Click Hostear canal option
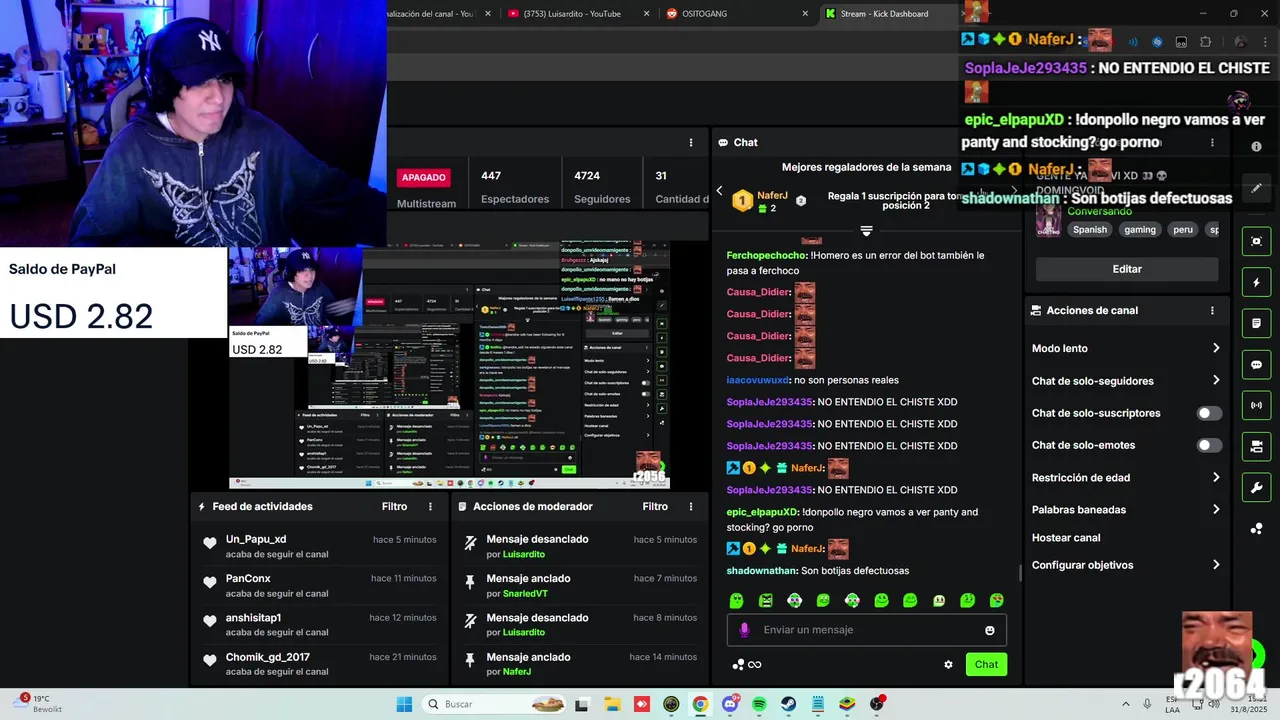 coord(1066,537)
